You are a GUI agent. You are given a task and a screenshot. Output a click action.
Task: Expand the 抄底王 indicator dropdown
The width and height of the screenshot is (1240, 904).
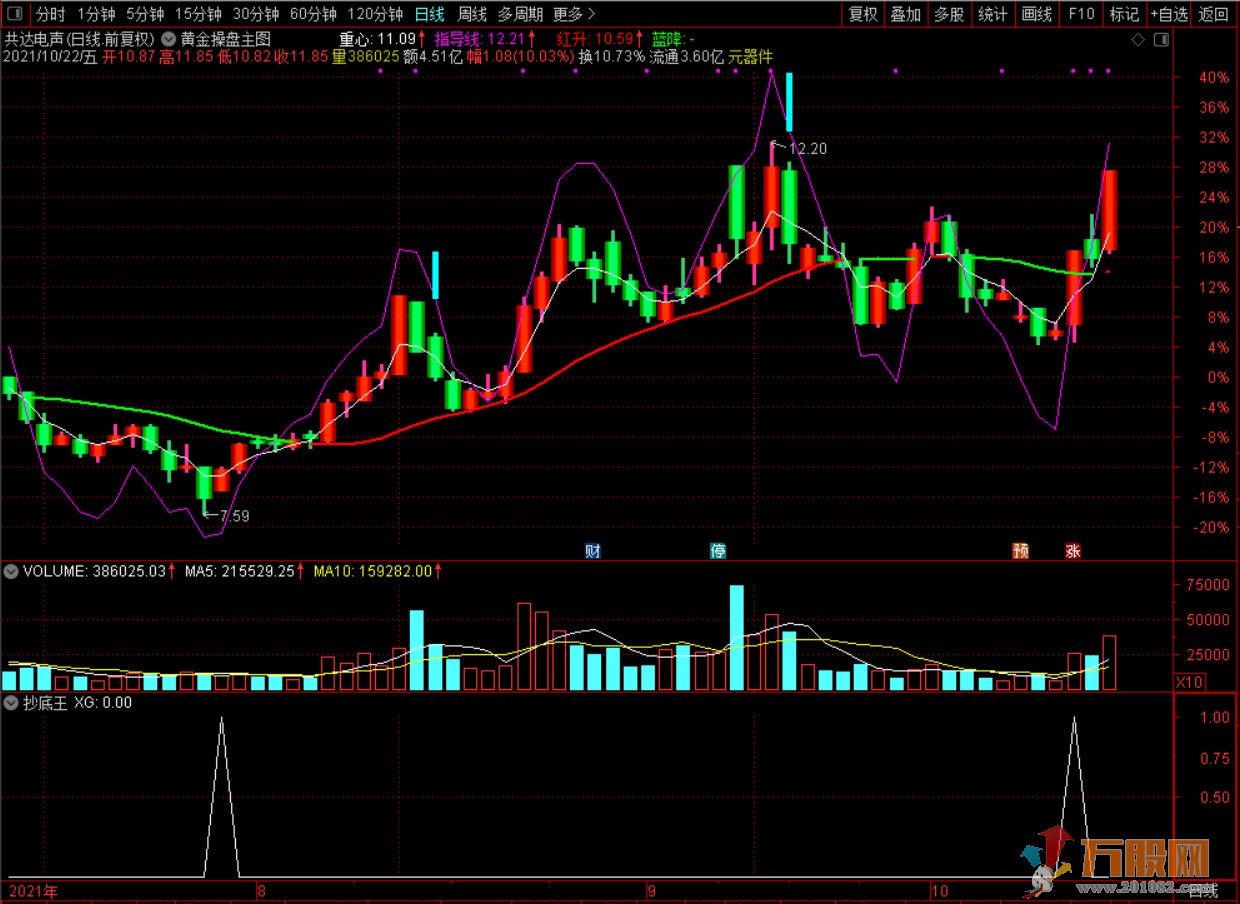pyautogui.click(x=11, y=703)
